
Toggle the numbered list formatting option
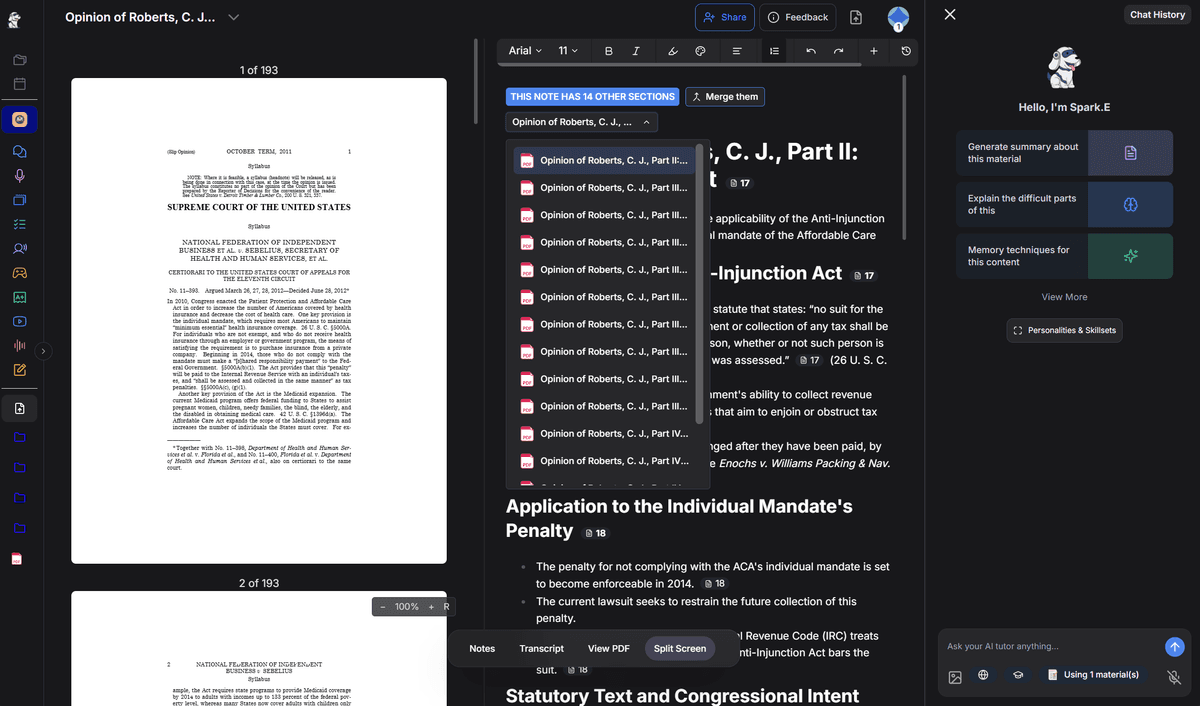774,50
